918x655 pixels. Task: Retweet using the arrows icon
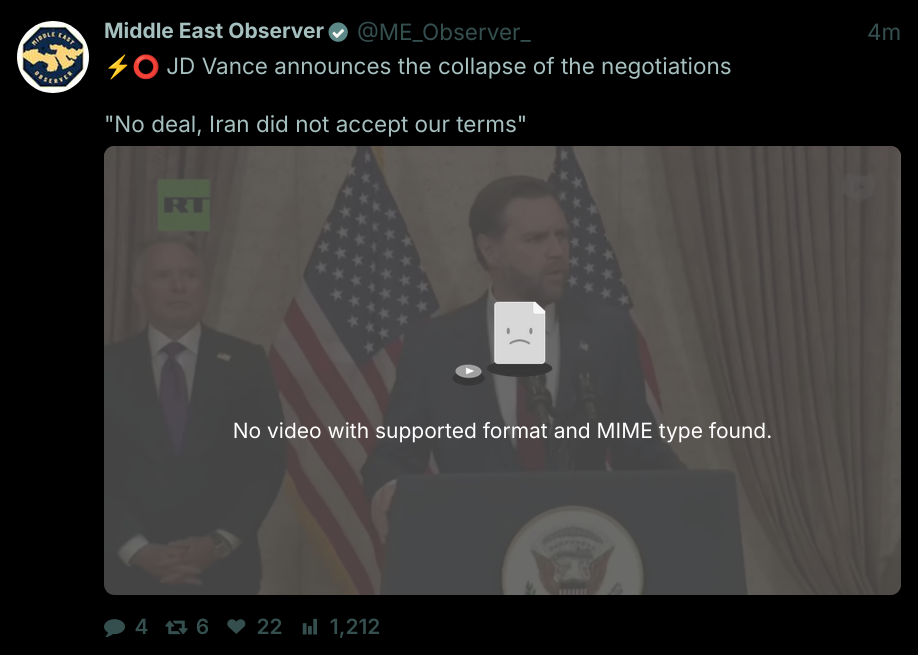click(x=176, y=627)
